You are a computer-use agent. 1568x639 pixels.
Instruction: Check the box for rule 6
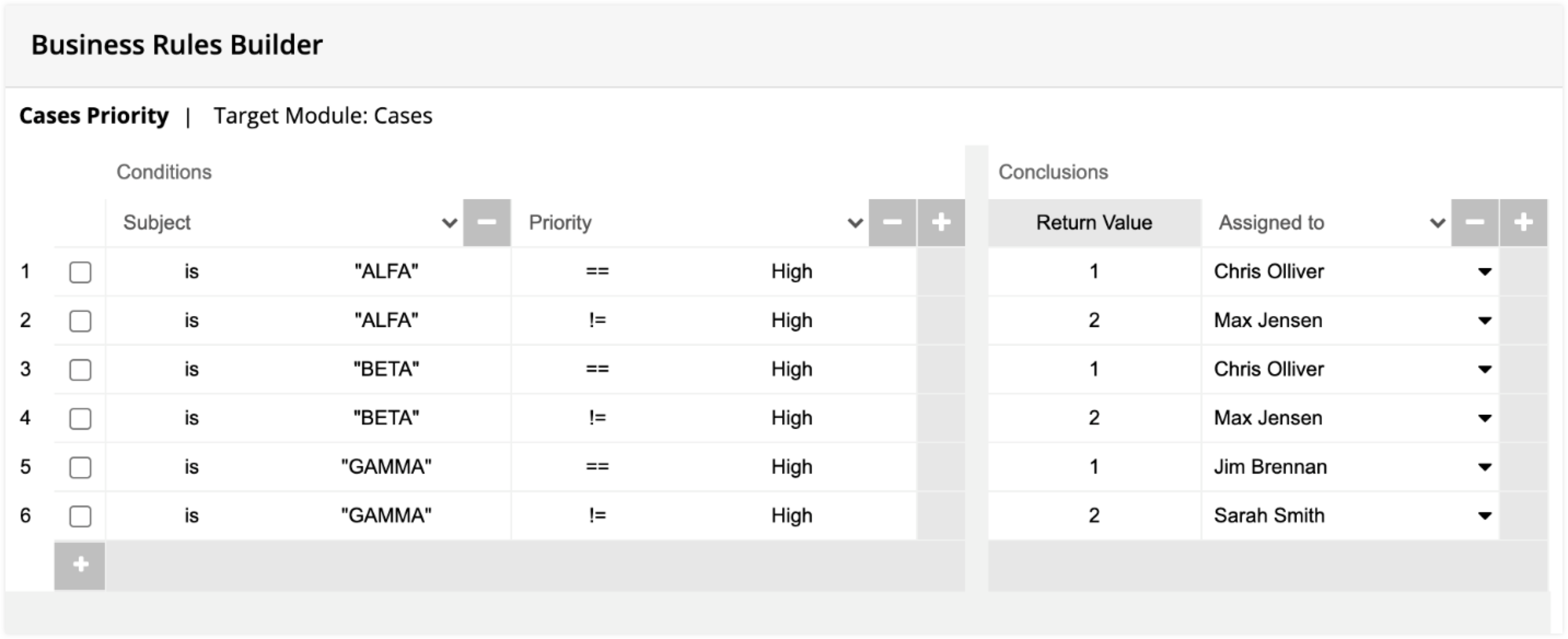point(80,516)
